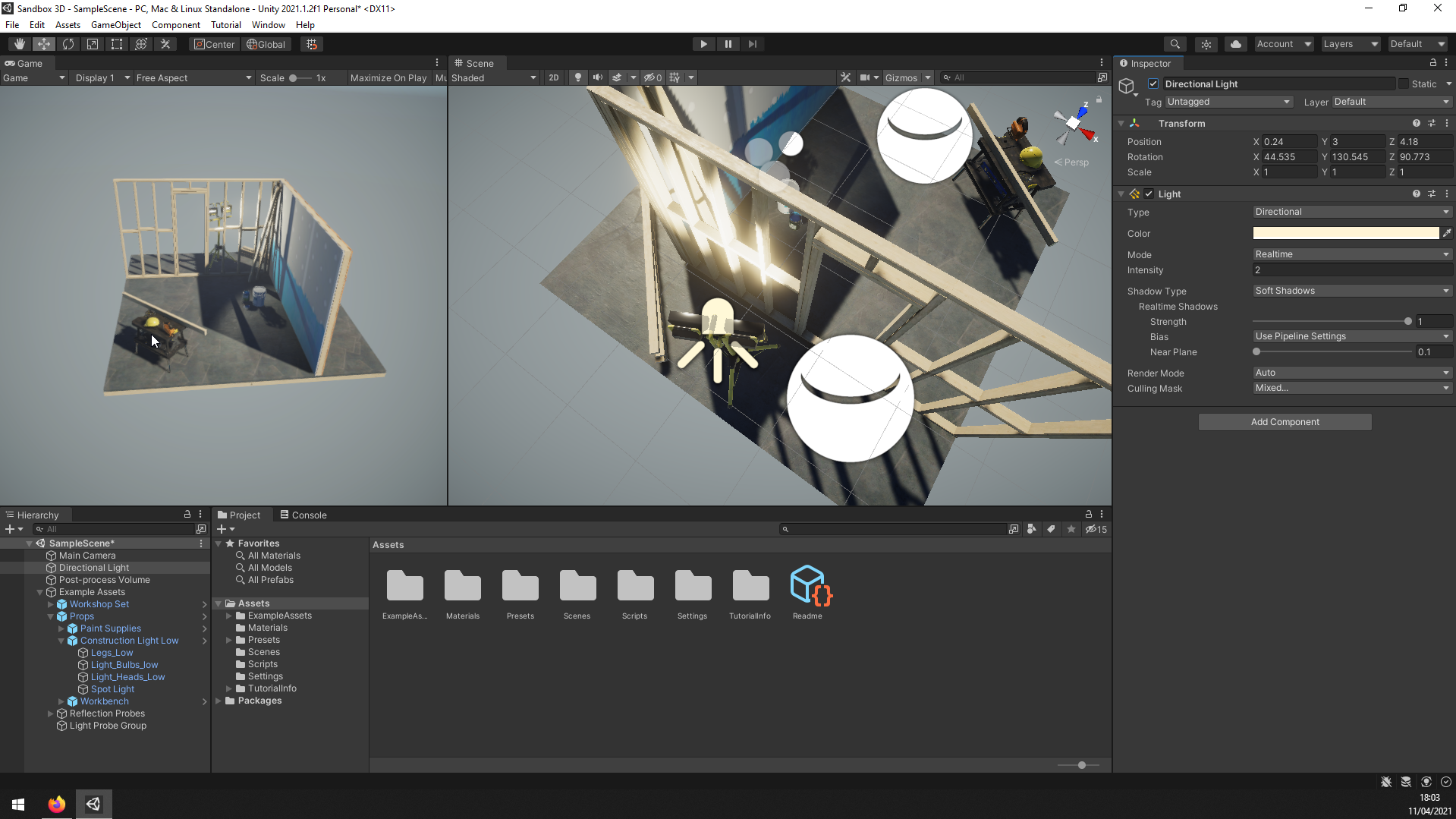
Task: Open the Materials folder thumbnail
Action: click(462, 587)
